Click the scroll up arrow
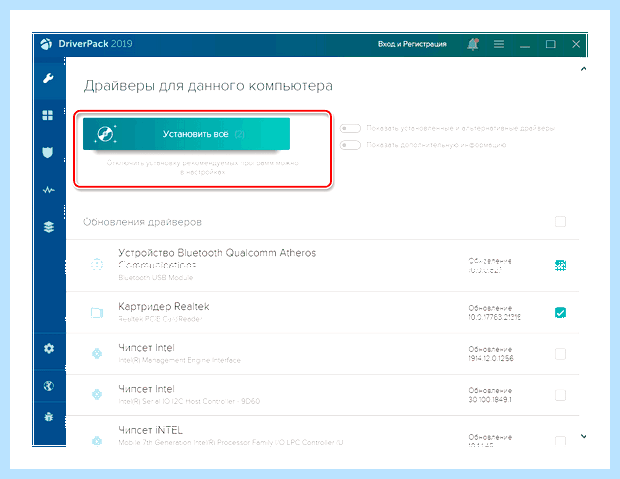620x479 pixels. click(583, 69)
